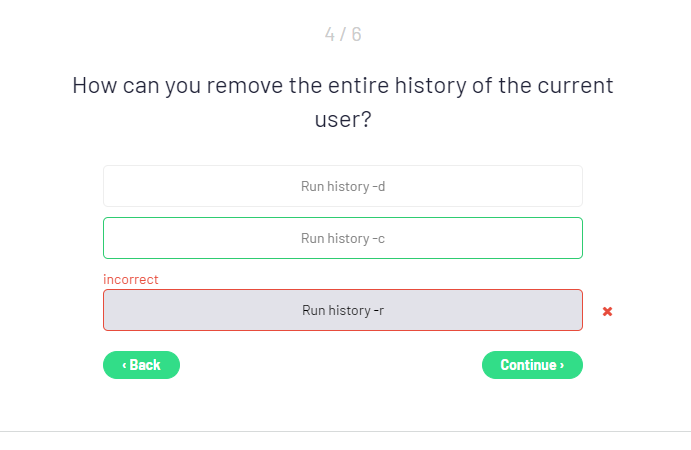This screenshot has width=691, height=450.
Task: Pick the "Run history -r" answer
Action: (342, 310)
